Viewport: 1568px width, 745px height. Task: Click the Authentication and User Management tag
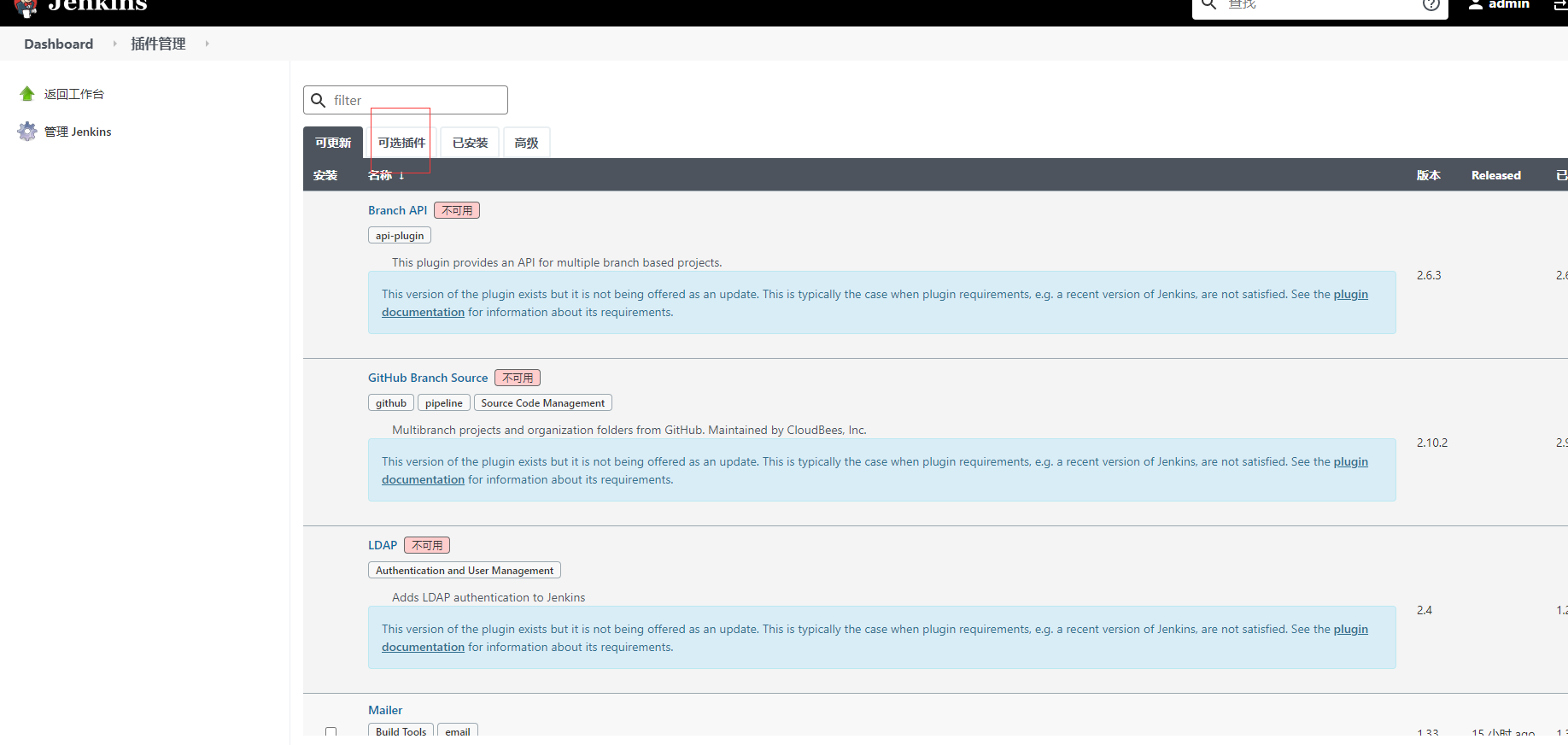[x=465, y=571]
